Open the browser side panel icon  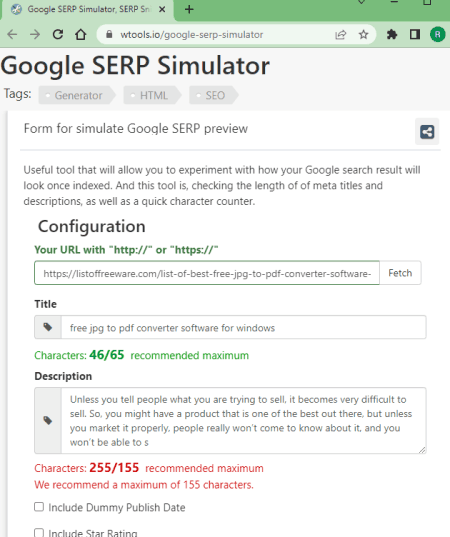tap(415, 34)
